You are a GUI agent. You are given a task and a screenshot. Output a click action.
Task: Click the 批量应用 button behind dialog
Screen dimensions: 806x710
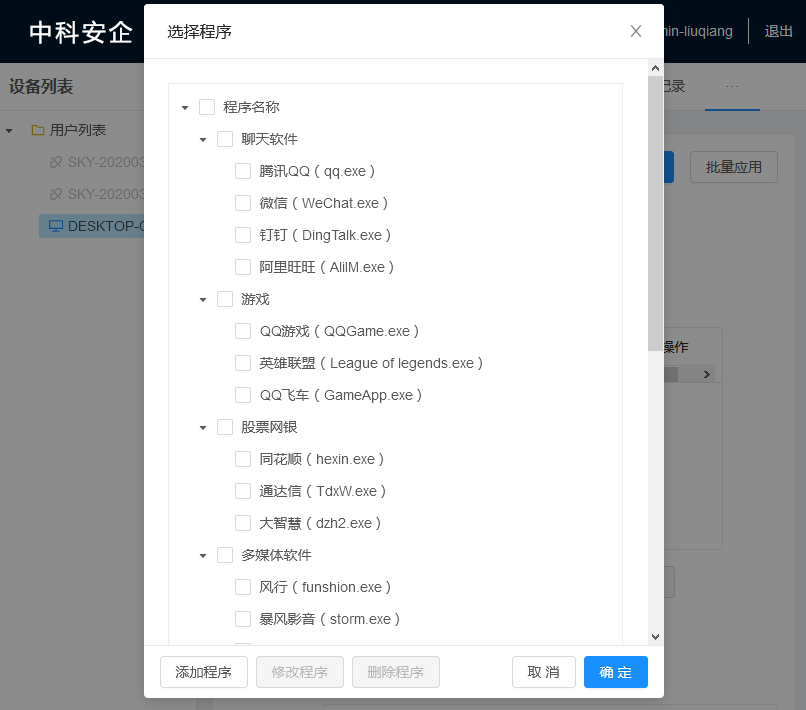coord(734,167)
